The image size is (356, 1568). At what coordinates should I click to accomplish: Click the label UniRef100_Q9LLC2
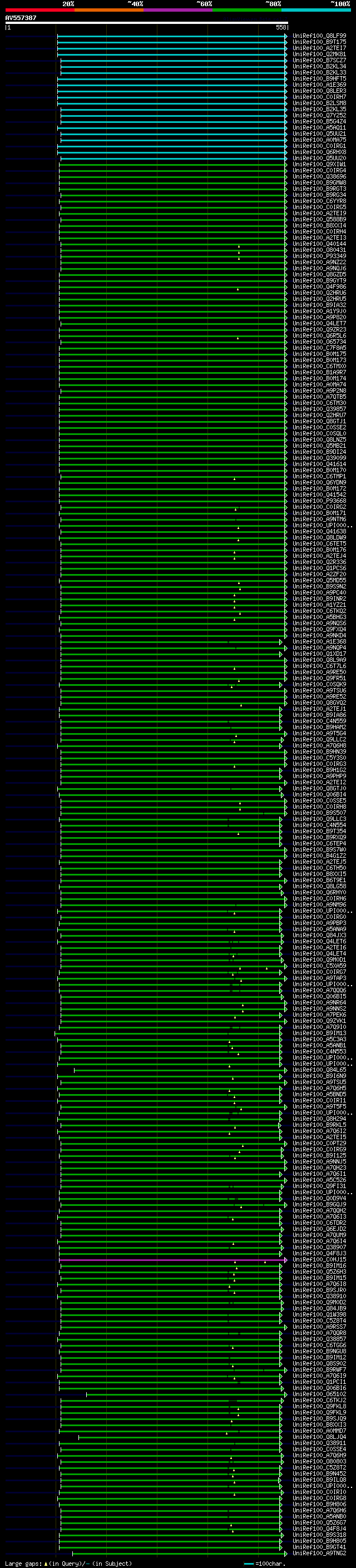[319, 740]
